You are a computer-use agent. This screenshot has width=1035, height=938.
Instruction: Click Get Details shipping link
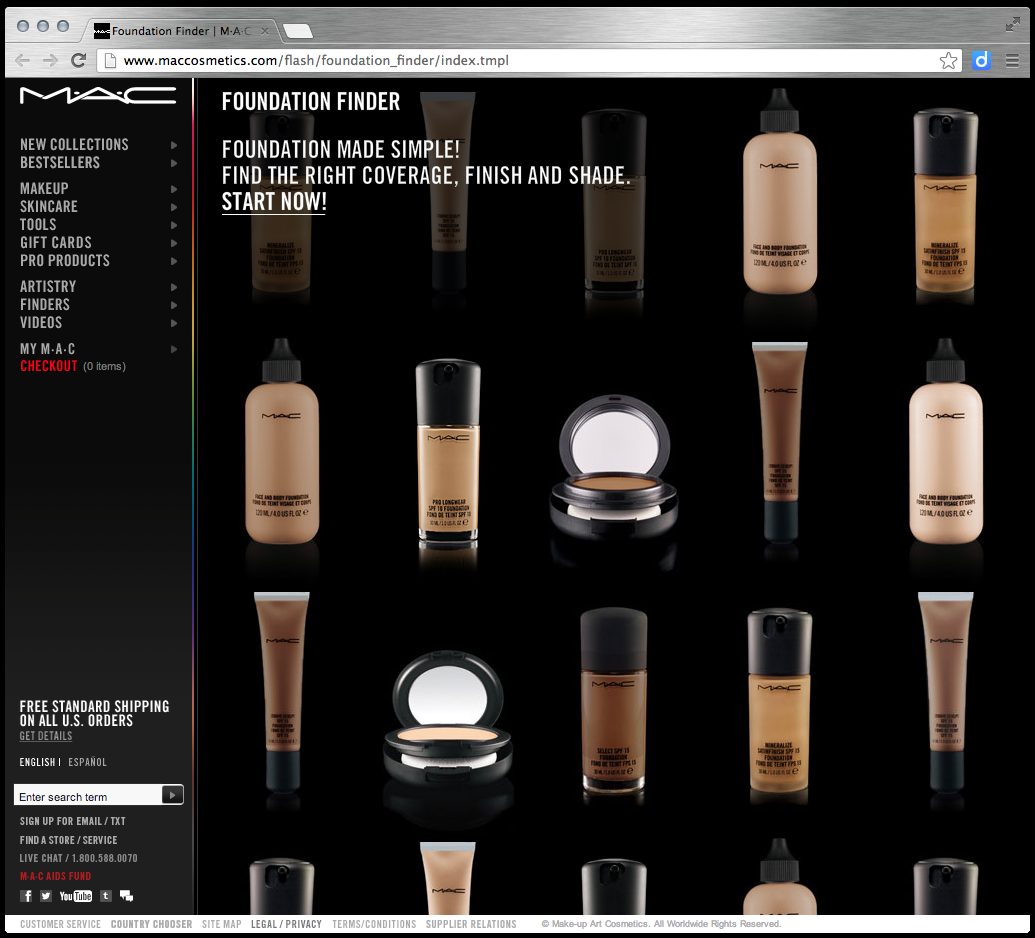click(x=46, y=736)
